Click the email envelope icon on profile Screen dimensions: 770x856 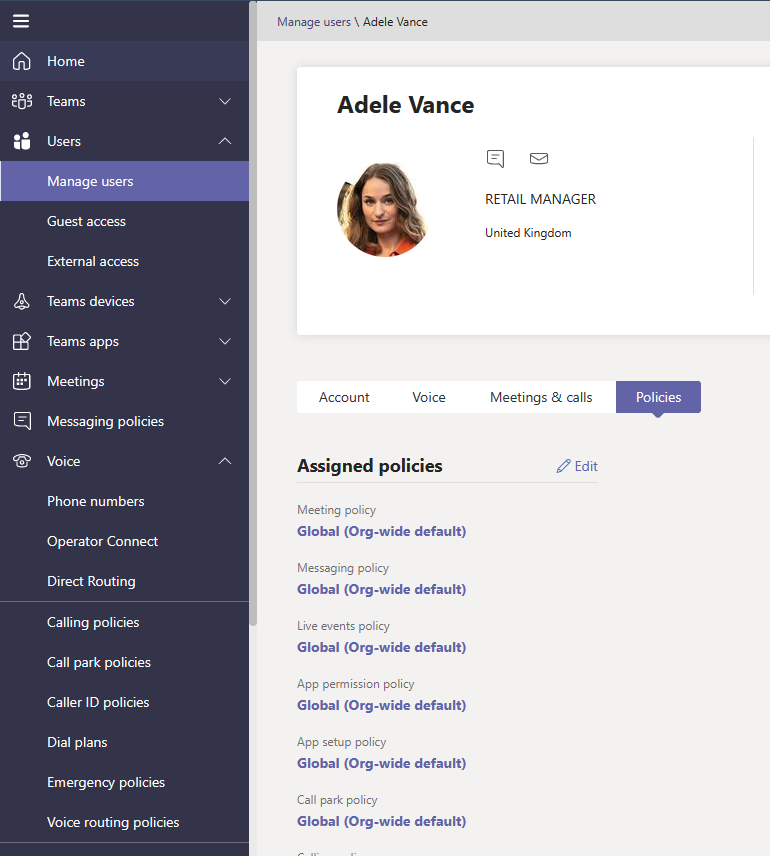(x=539, y=158)
